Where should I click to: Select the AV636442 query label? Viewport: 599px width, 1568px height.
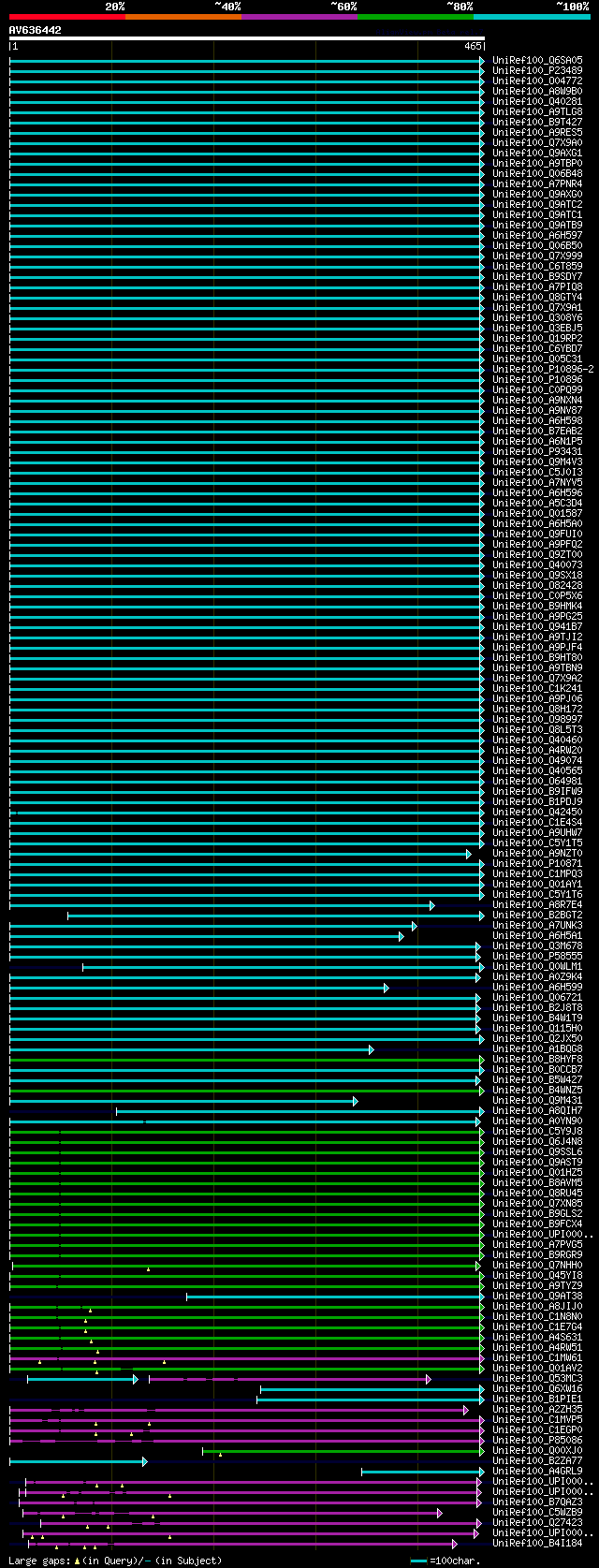coord(36,30)
